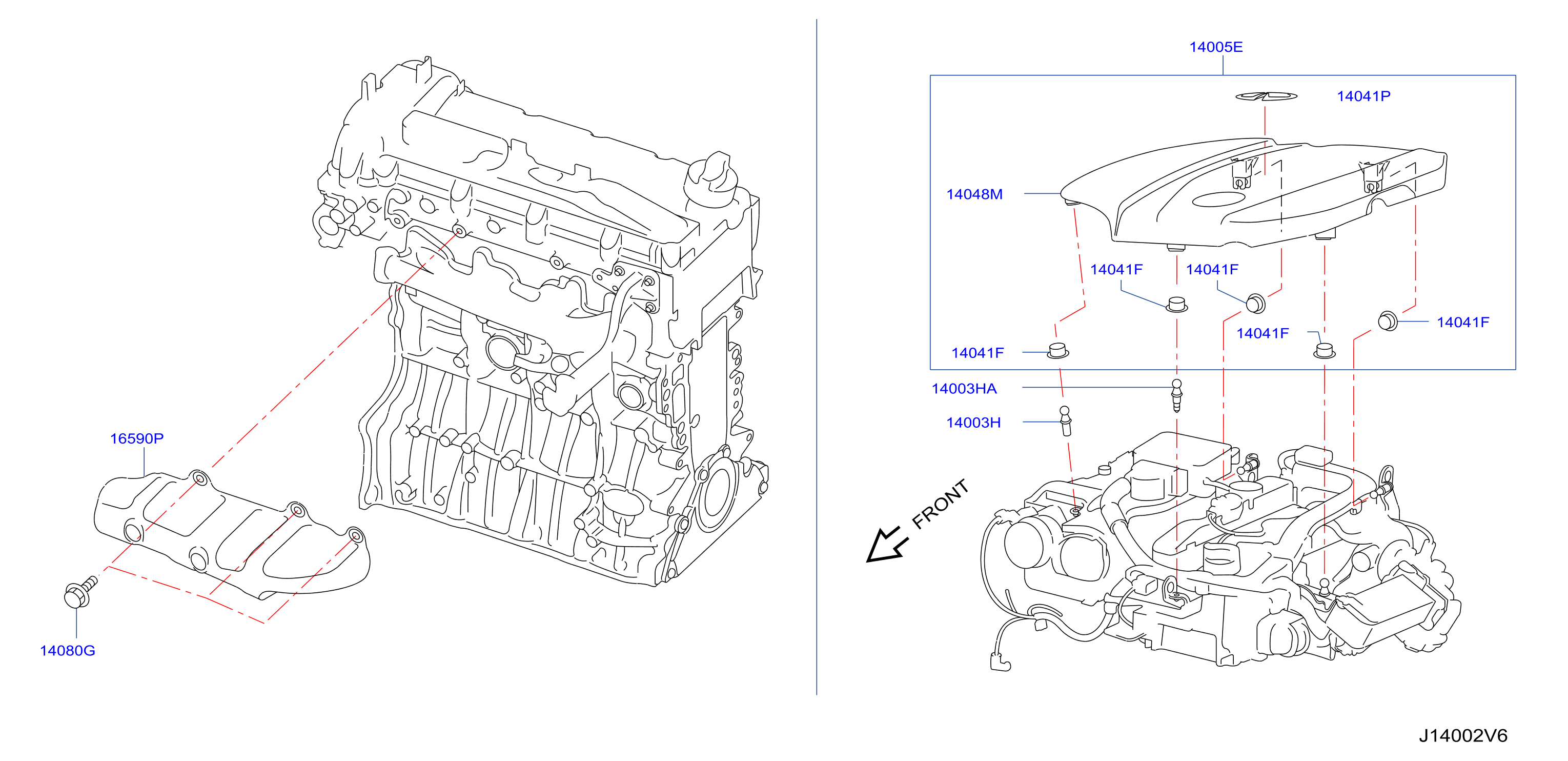This screenshot has height=761, width=1568.
Task: Click the ball stud beside 14003H
Action: pos(1065,422)
